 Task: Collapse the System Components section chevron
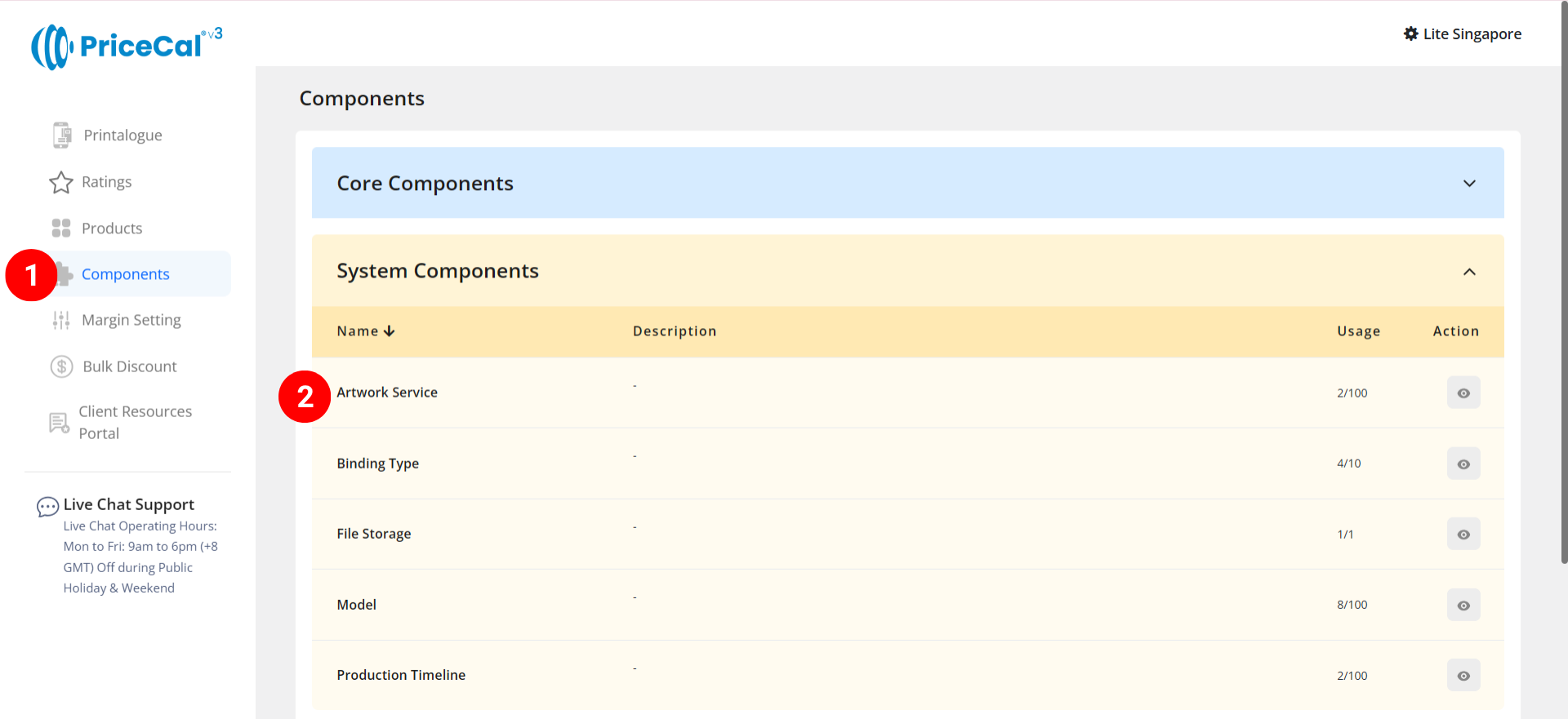point(1469,272)
